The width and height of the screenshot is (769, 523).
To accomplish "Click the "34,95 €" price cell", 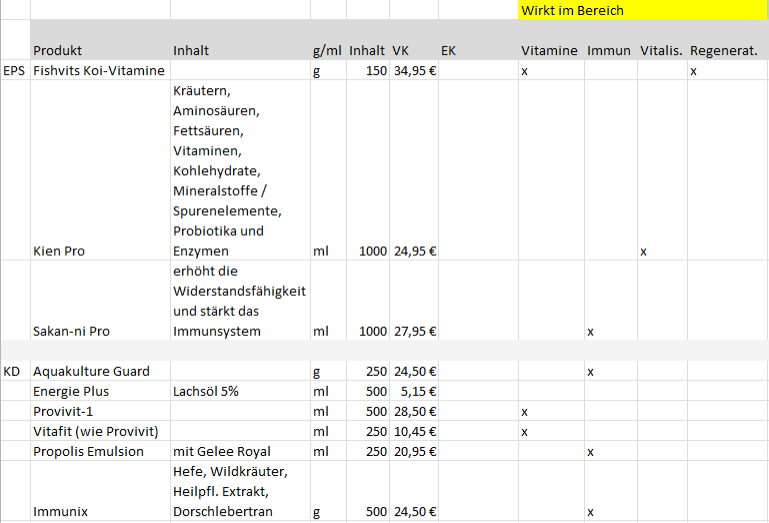I will pos(413,71).
